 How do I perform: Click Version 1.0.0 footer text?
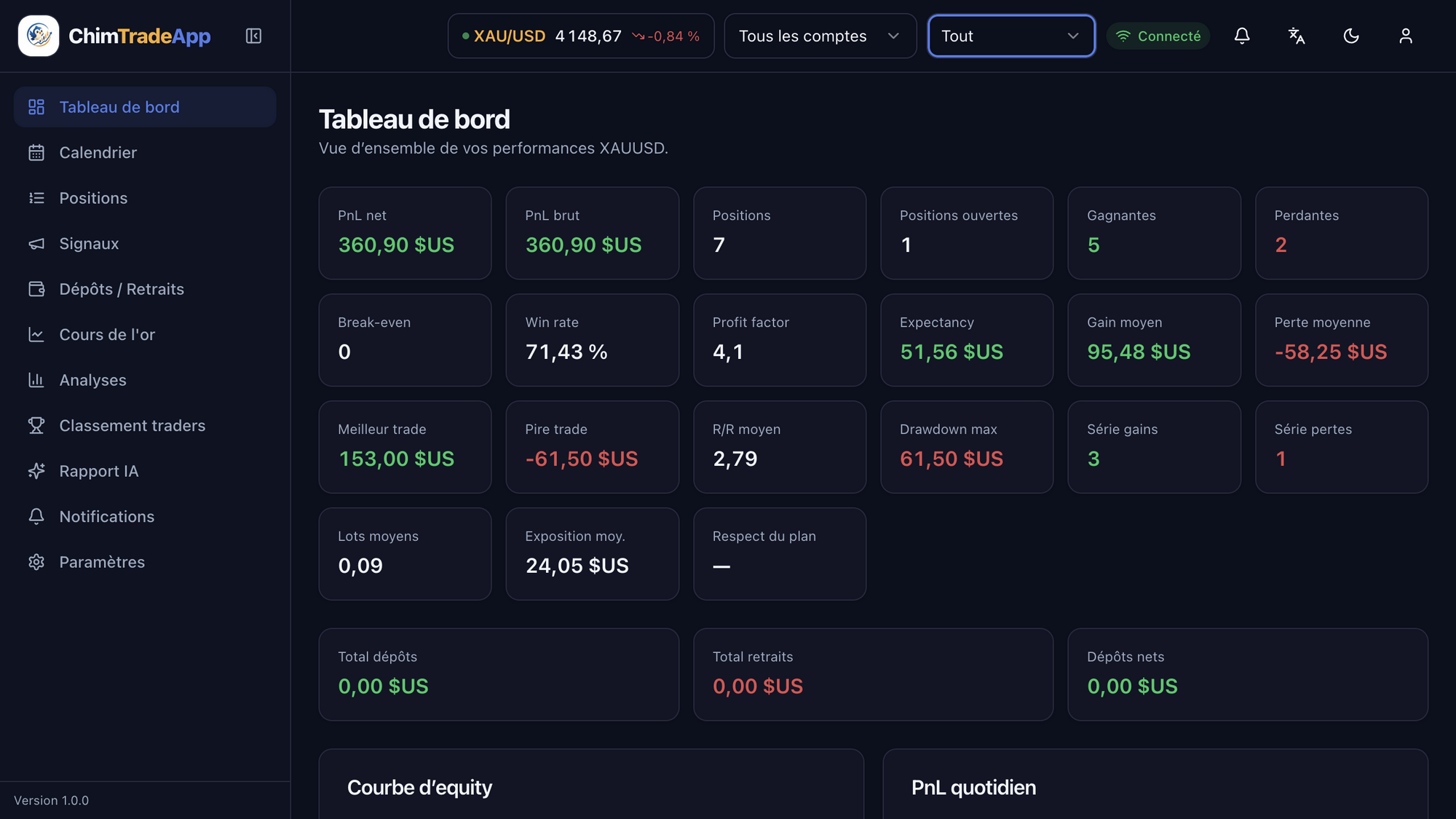tap(51, 800)
